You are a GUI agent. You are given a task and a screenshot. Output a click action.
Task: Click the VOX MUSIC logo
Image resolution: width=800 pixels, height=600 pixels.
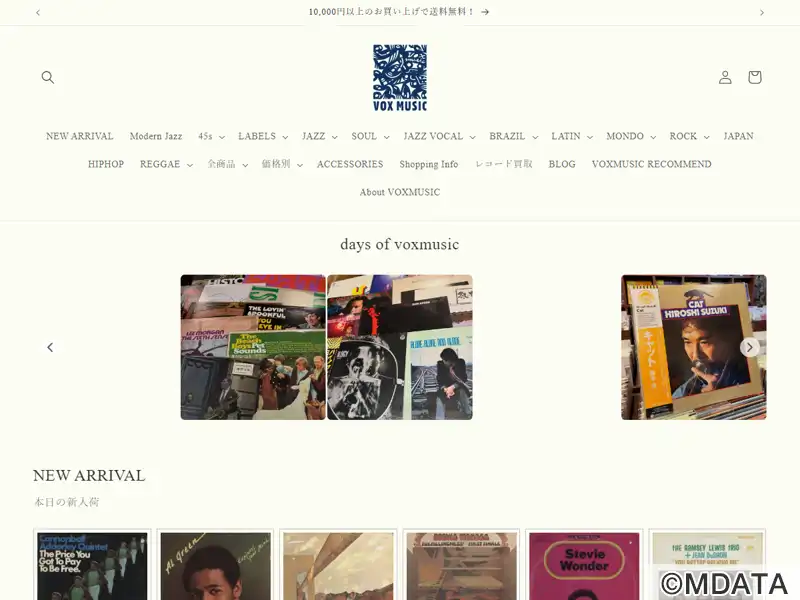(x=400, y=78)
